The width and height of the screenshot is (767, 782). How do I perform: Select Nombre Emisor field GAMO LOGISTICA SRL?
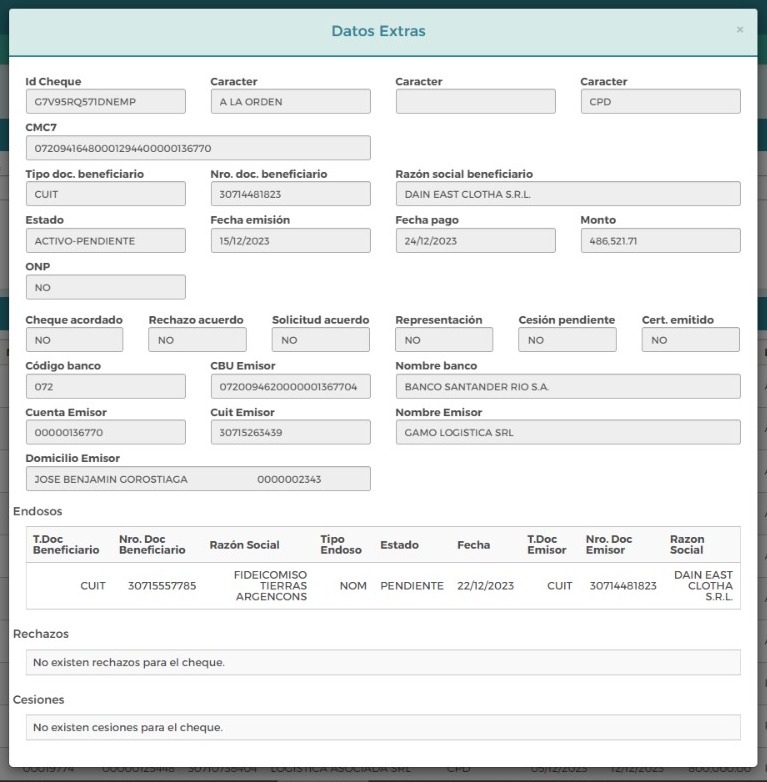tap(568, 432)
